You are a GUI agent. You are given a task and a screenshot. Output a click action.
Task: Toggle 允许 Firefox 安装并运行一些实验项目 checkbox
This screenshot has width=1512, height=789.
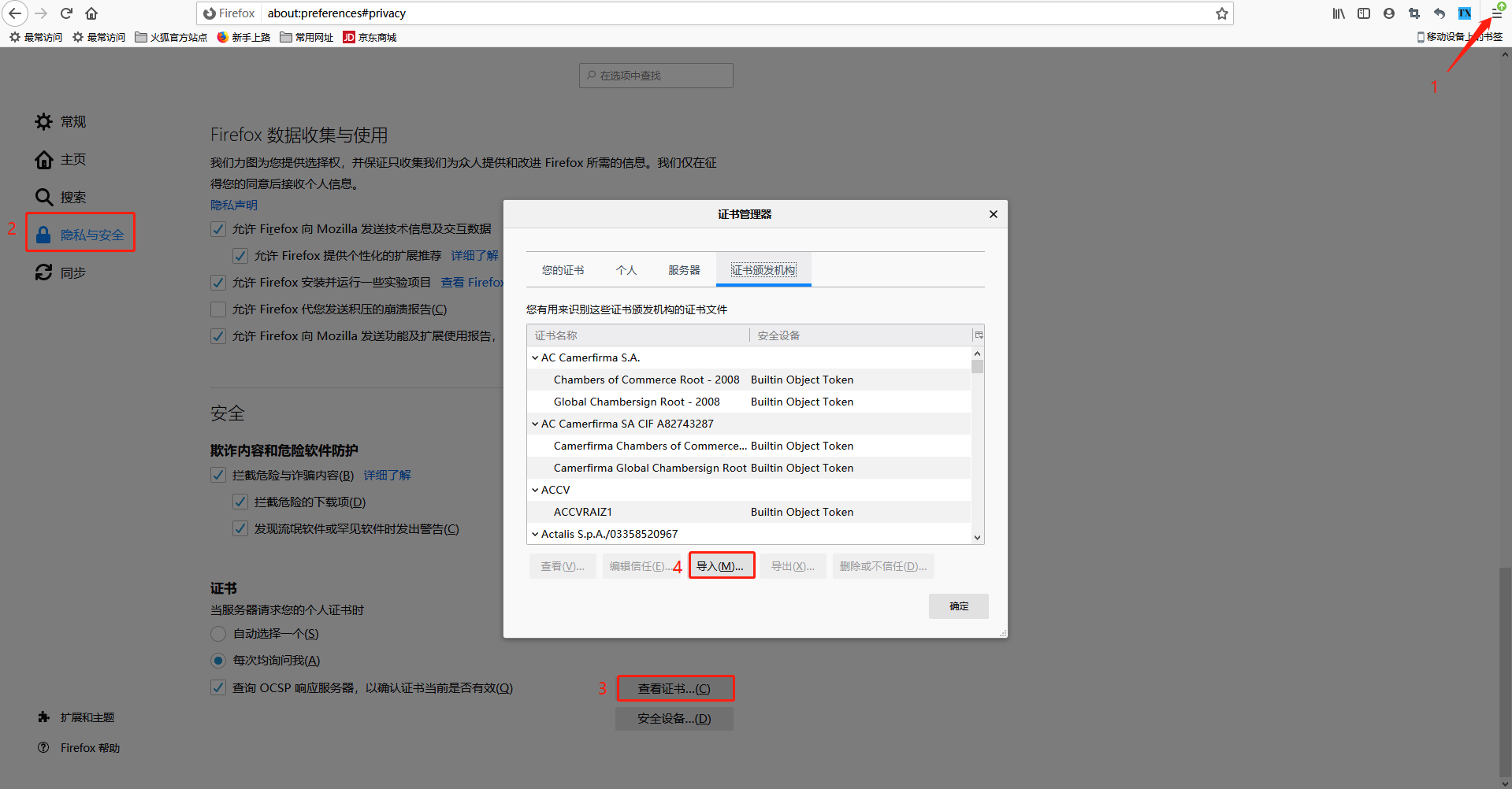[218, 283]
